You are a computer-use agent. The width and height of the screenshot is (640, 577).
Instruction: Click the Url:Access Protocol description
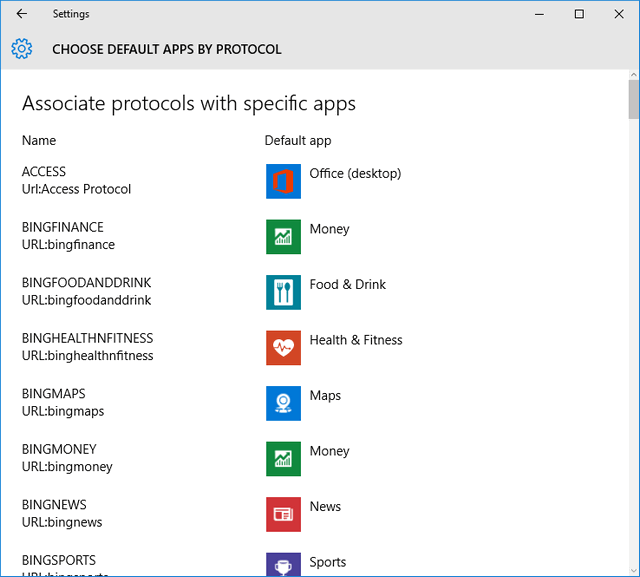tap(76, 189)
